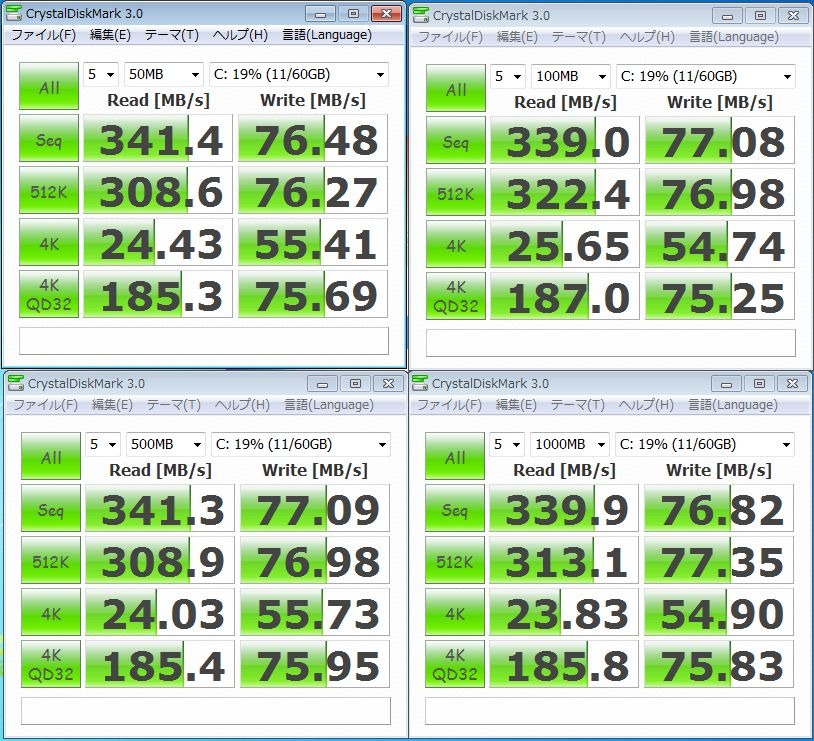The height and width of the screenshot is (741, 814).
Task: Open the drive selector in the 1000MB window
Action: (704, 444)
